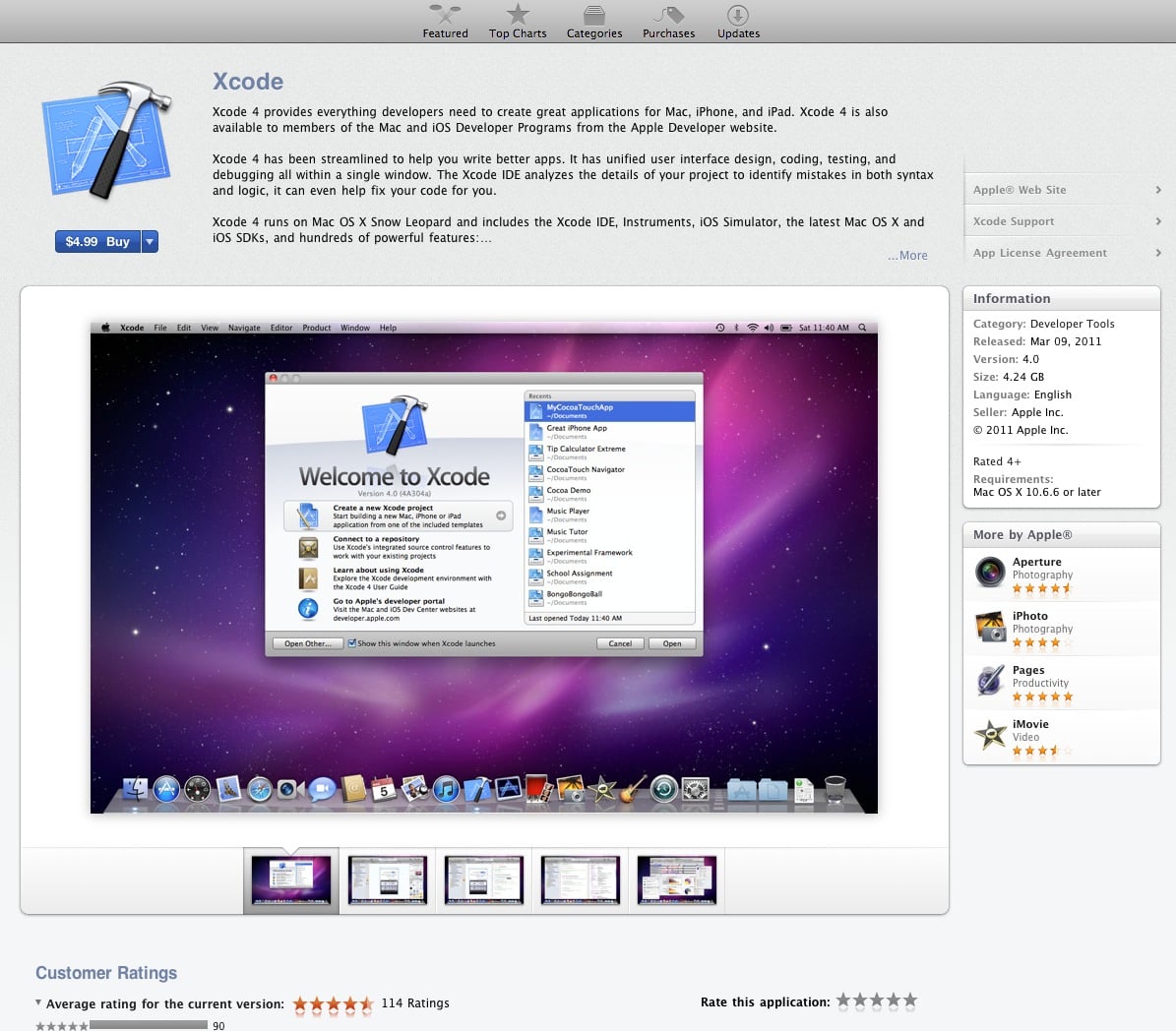Expand the Xcode Support chevron row

point(1061,221)
